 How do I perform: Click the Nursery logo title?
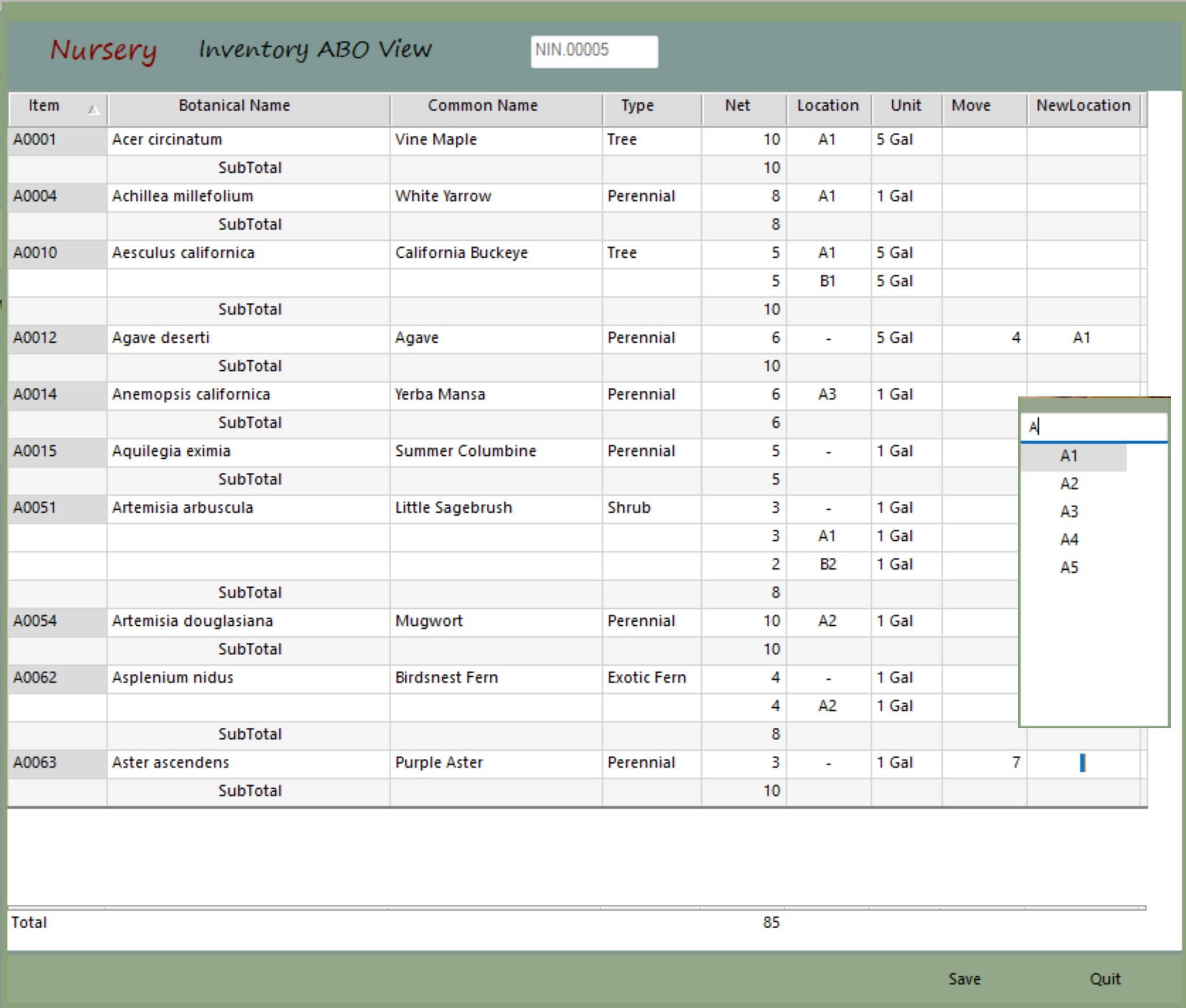coord(104,51)
